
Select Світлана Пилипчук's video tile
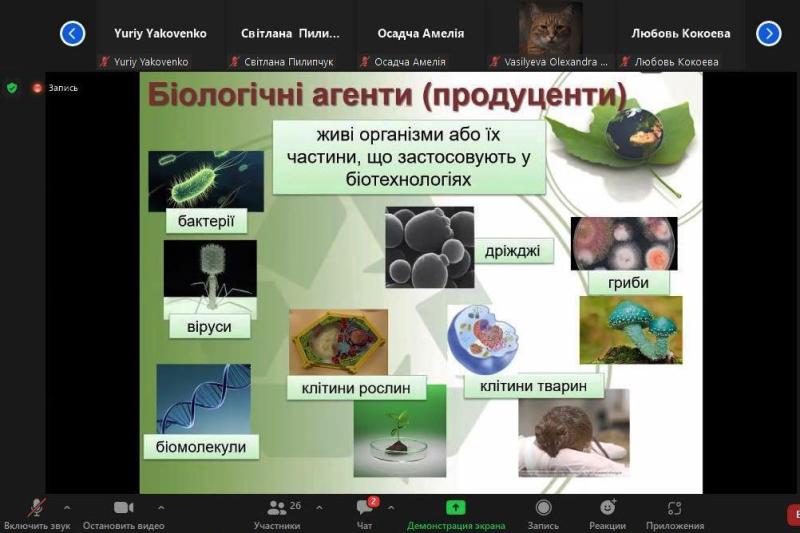(x=290, y=34)
